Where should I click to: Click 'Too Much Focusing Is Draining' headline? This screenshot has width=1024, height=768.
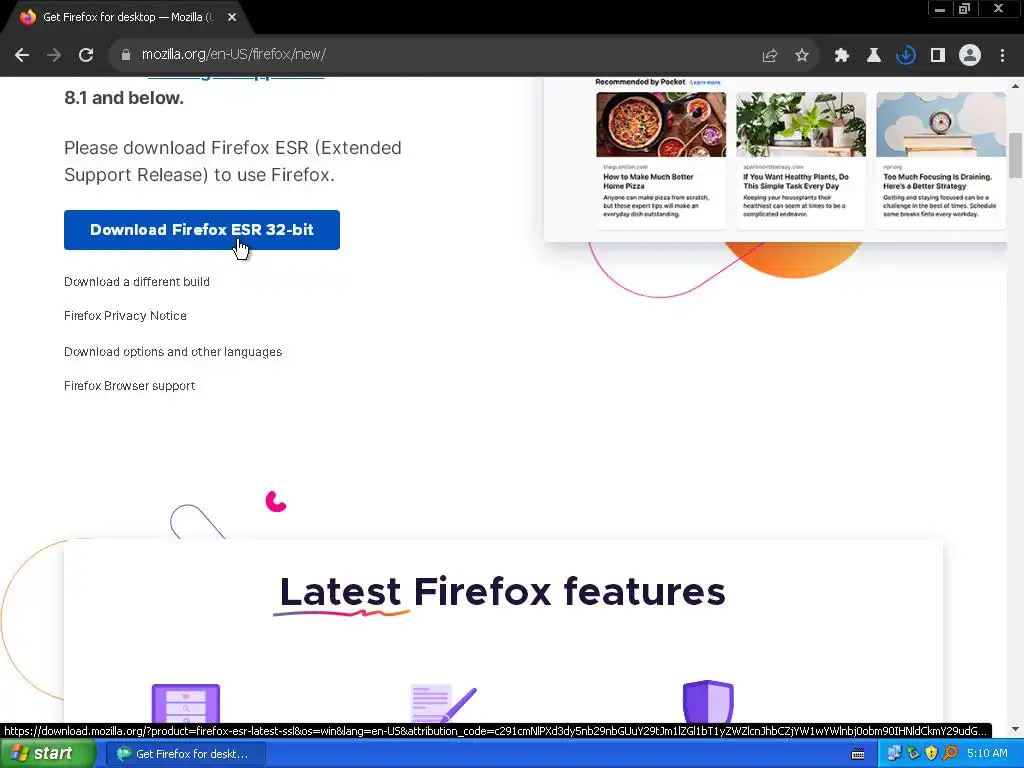[937, 181]
